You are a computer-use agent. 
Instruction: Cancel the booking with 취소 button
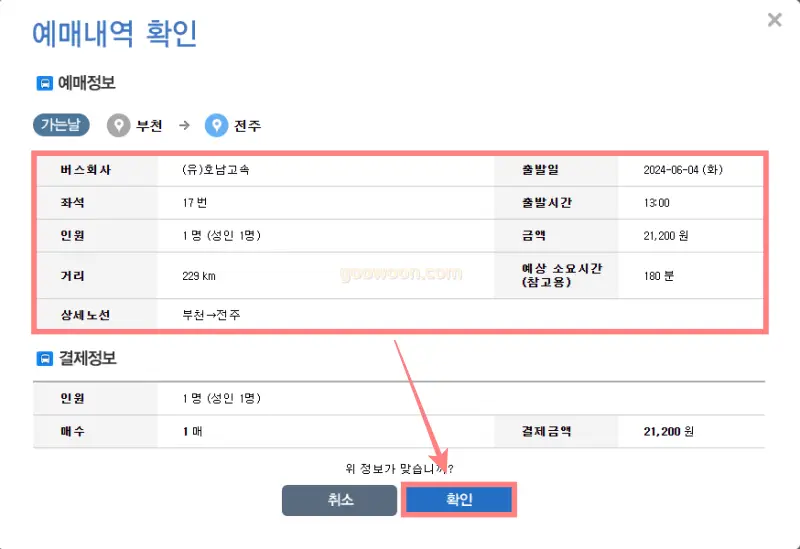tap(339, 500)
